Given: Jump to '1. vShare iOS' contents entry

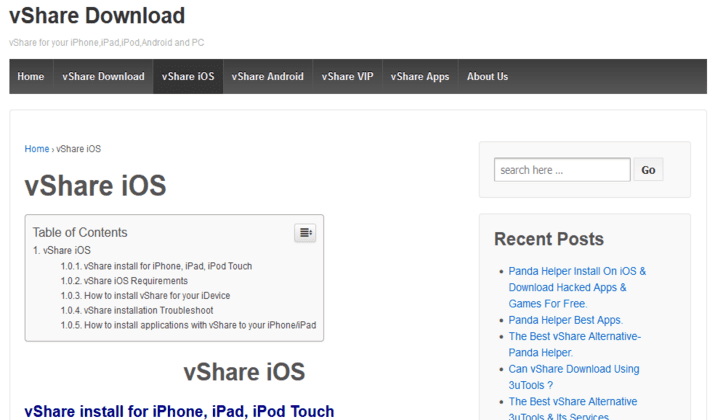Looking at the screenshot, I should pyautogui.click(x=62, y=250).
